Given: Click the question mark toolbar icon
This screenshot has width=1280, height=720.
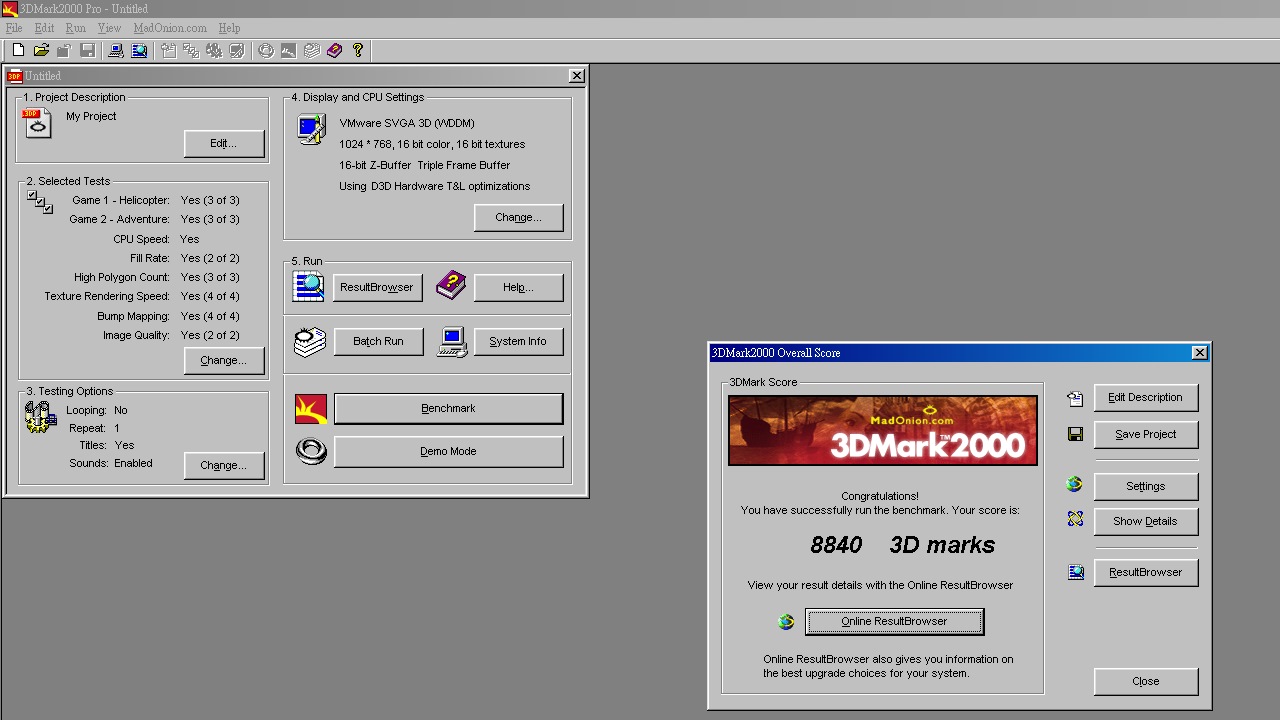Looking at the screenshot, I should coord(358,50).
